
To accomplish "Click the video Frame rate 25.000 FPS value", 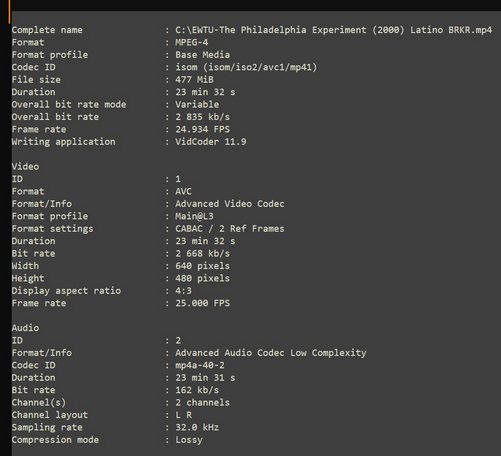I will (202, 303).
